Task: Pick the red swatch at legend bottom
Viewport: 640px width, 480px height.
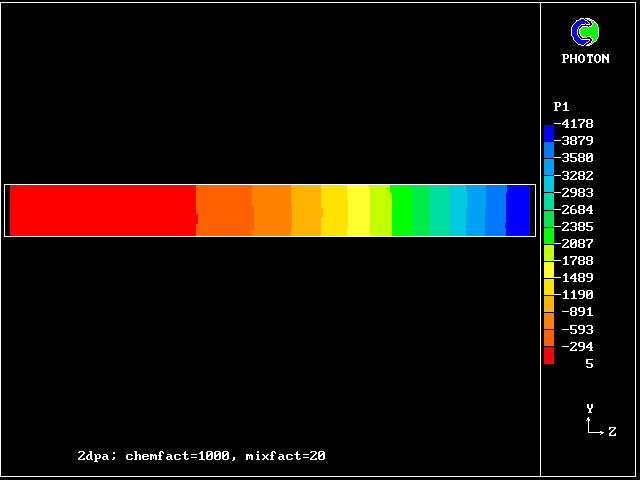Action: coord(549,355)
